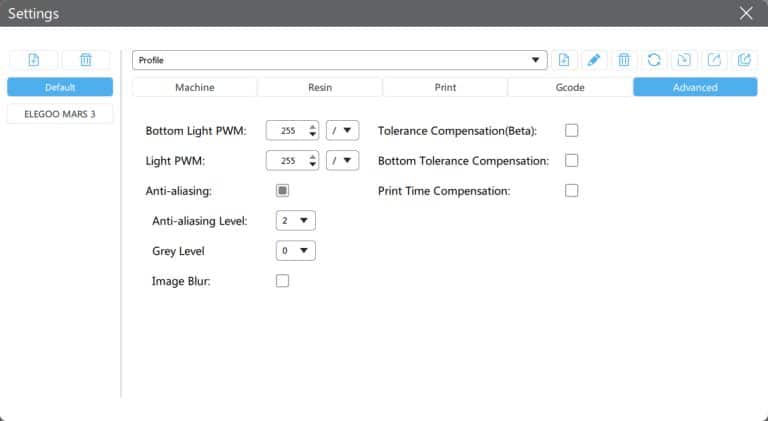Click the circular arrows reset profile icon
Screen dimensions: 768x421
(654, 60)
